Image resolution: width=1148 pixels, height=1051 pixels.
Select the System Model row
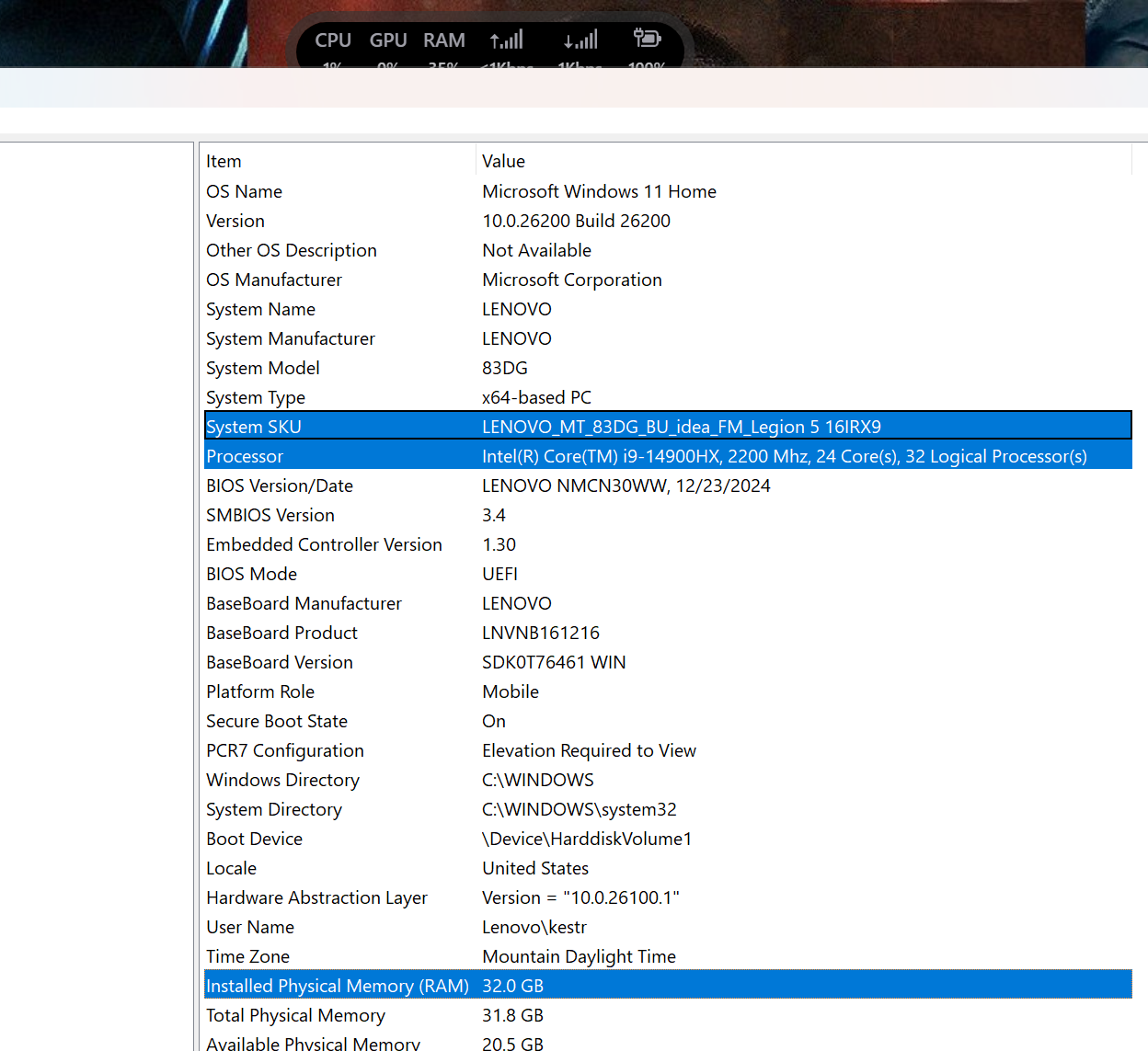[x=668, y=368]
